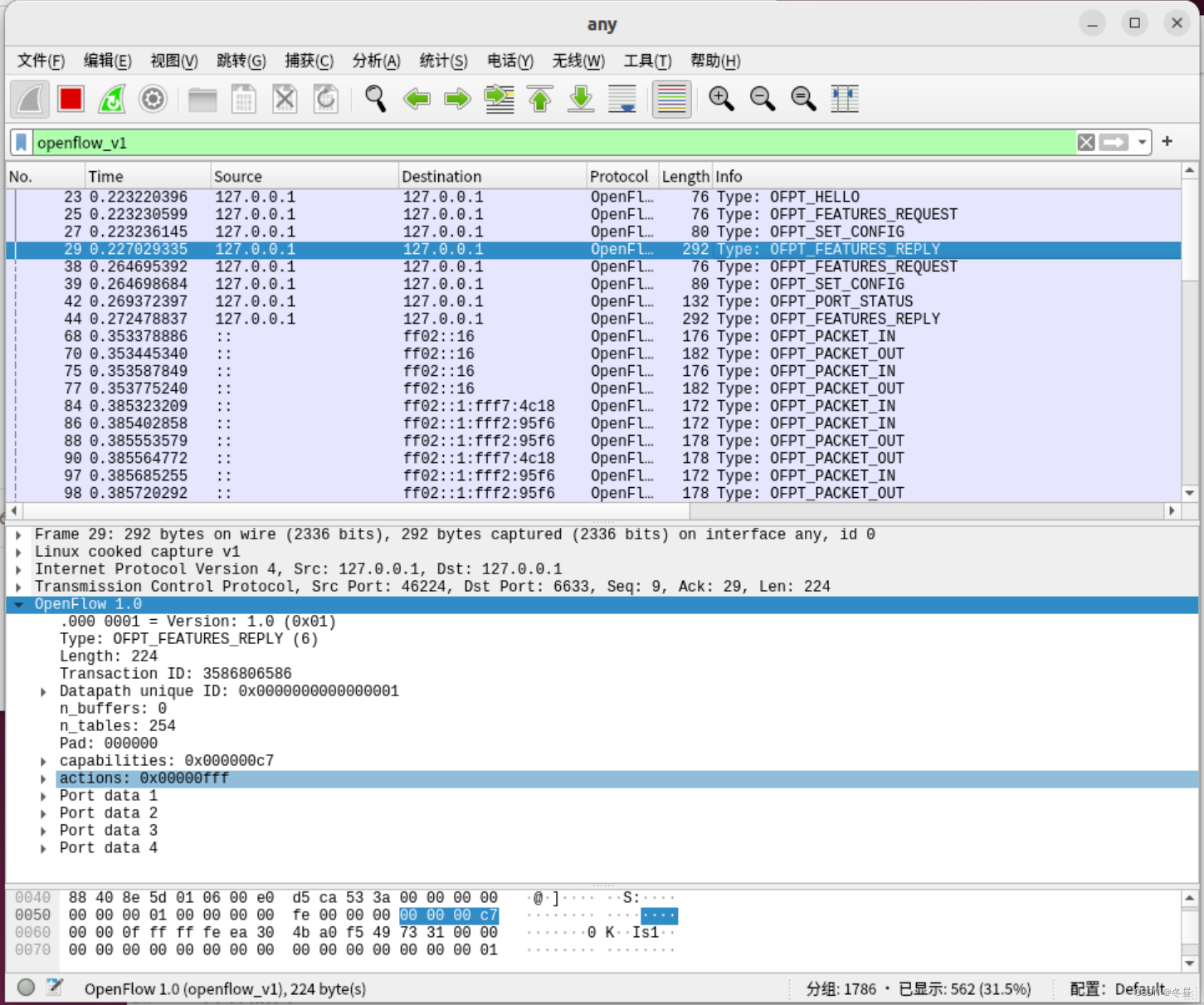Expand Port data 1
1204x1005 pixels.
click(43, 797)
